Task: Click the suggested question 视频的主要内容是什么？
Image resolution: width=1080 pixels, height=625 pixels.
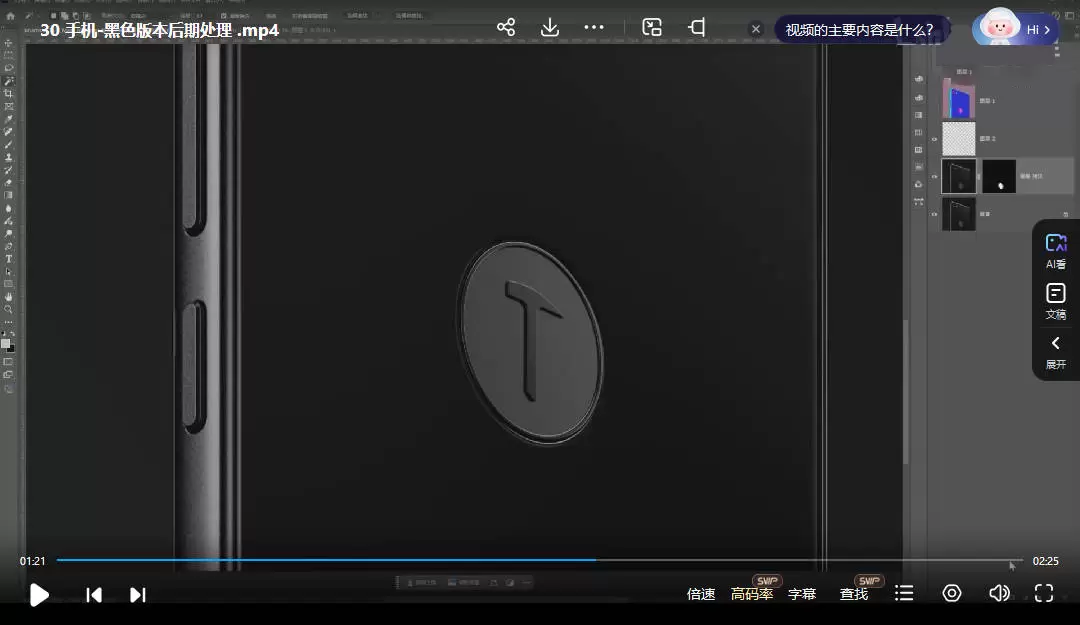Action: (x=859, y=30)
